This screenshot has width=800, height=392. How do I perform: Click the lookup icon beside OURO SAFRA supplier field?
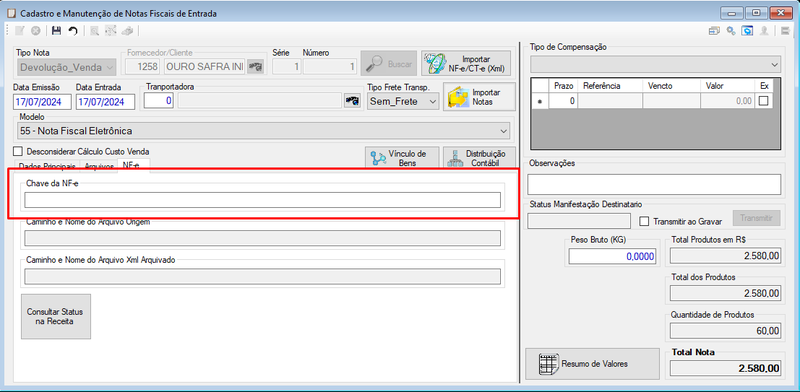click(x=255, y=66)
